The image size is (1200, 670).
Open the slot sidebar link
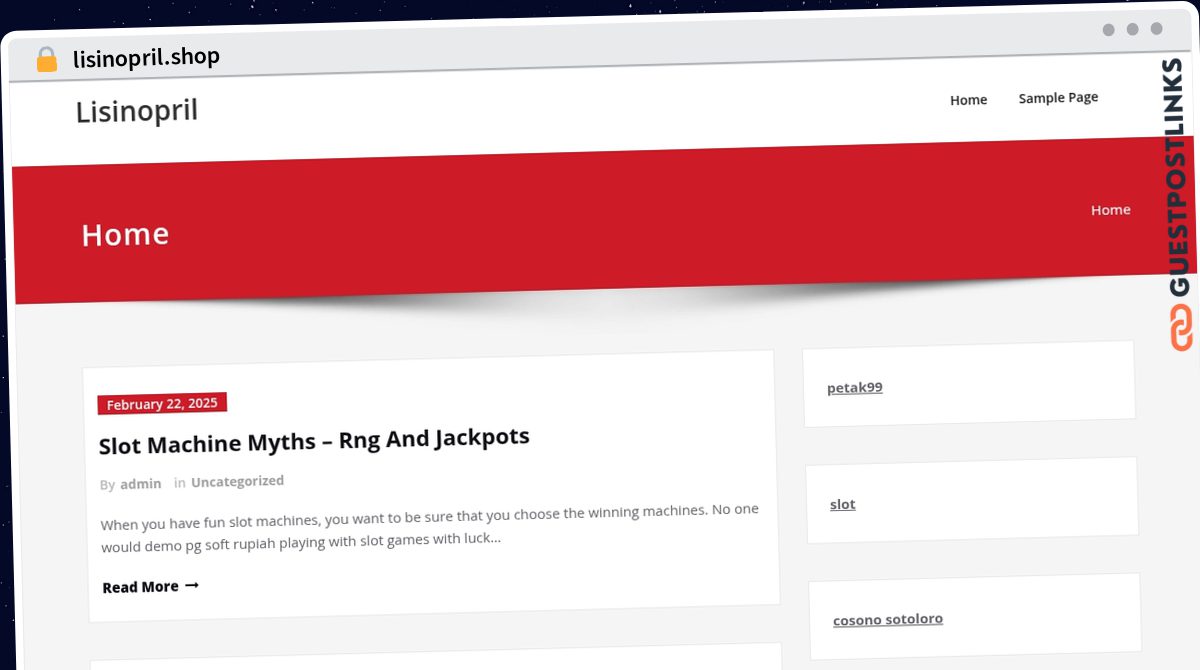click(x=843, y=504)
